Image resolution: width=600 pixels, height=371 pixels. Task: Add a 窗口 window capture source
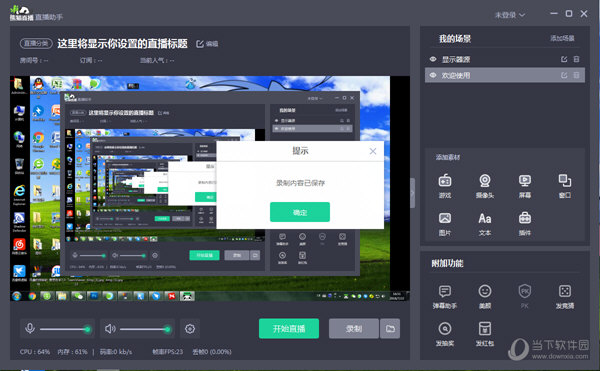565,186
